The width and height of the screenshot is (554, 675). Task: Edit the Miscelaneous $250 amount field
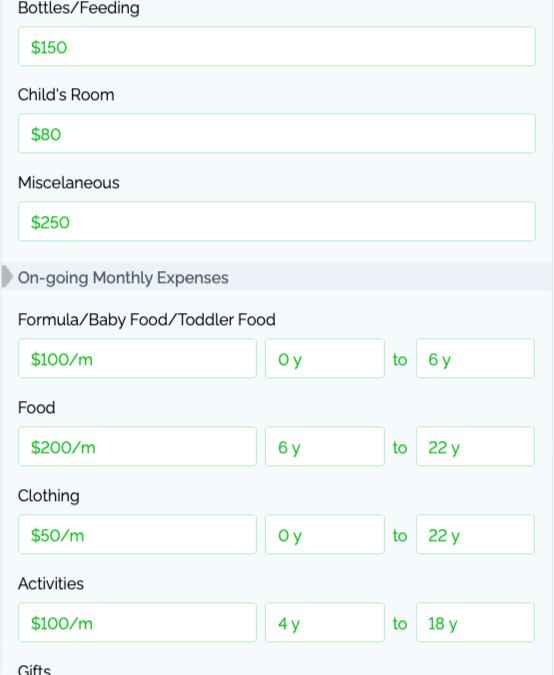coord(277,221)
